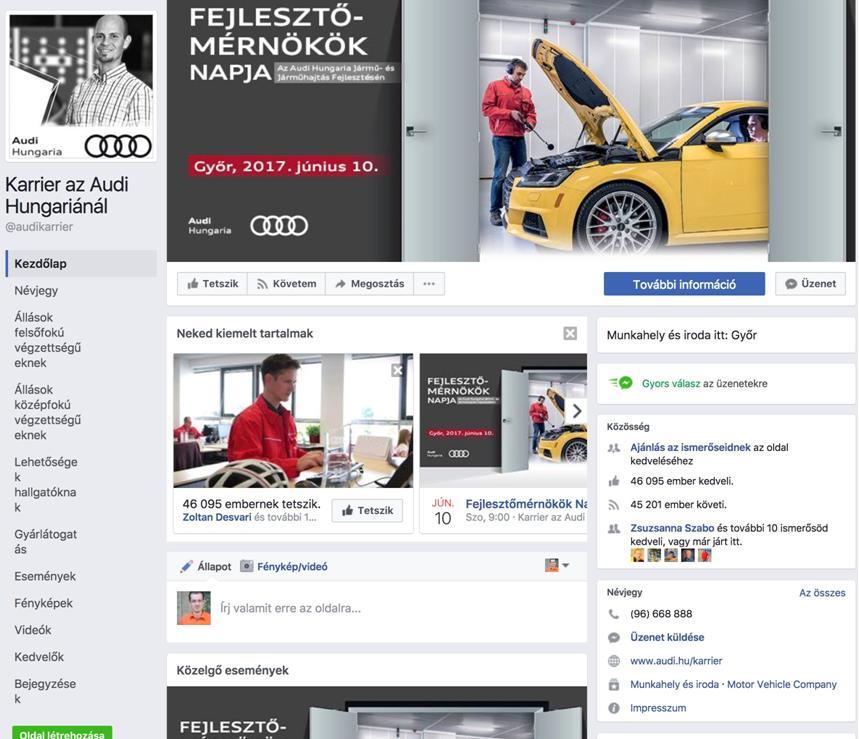The width and height of the screenshot is (859, 739).
Task: Click the Munkahely és iroda itt: Győr text
Action: (x=682, y=335)
